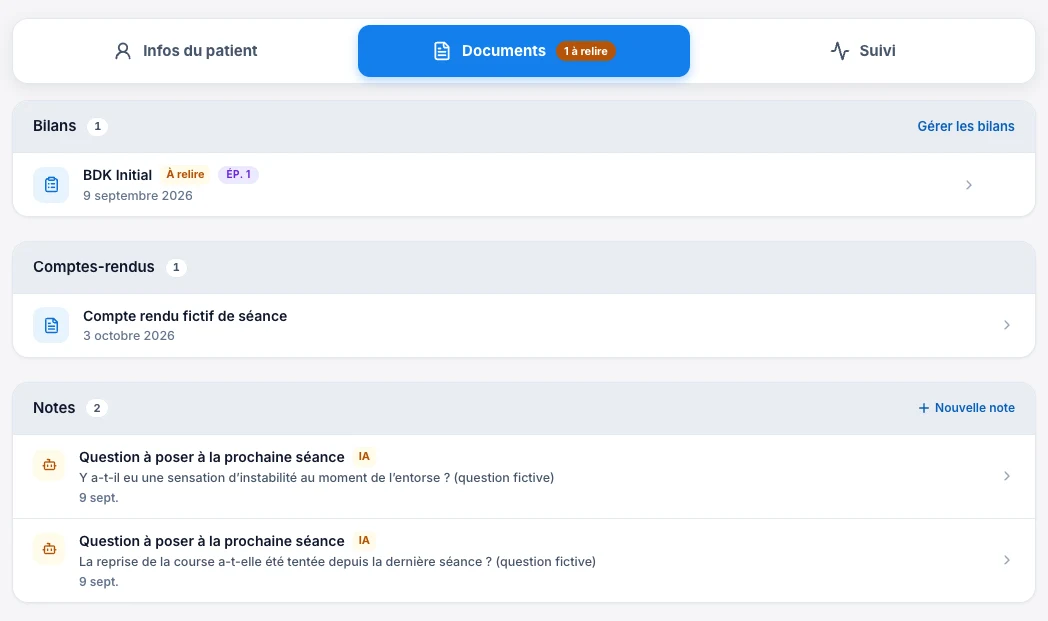Click the document icon in Documents tab

point(442,51)
